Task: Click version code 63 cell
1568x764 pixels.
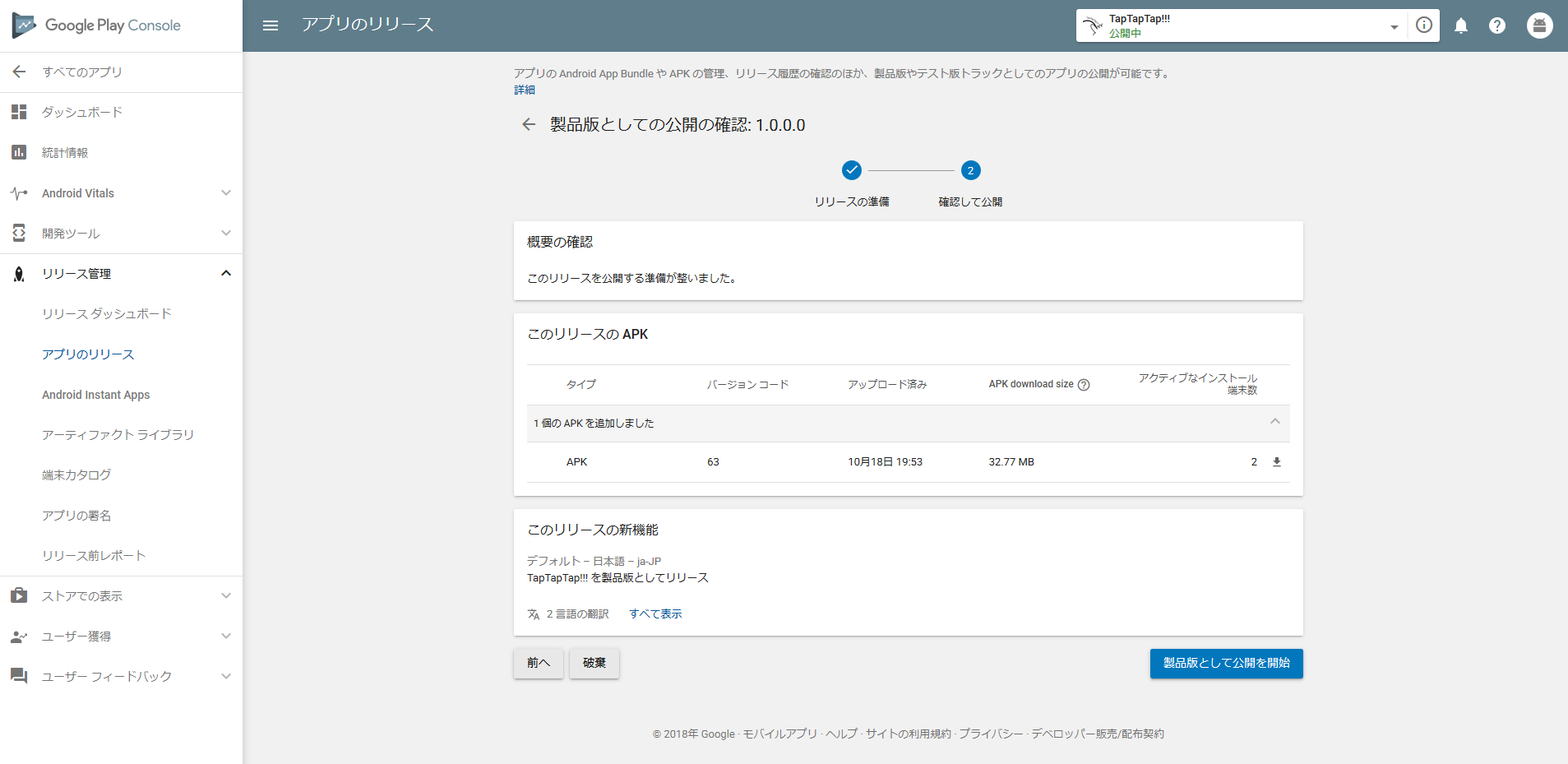Action: [x=713, y=462]
